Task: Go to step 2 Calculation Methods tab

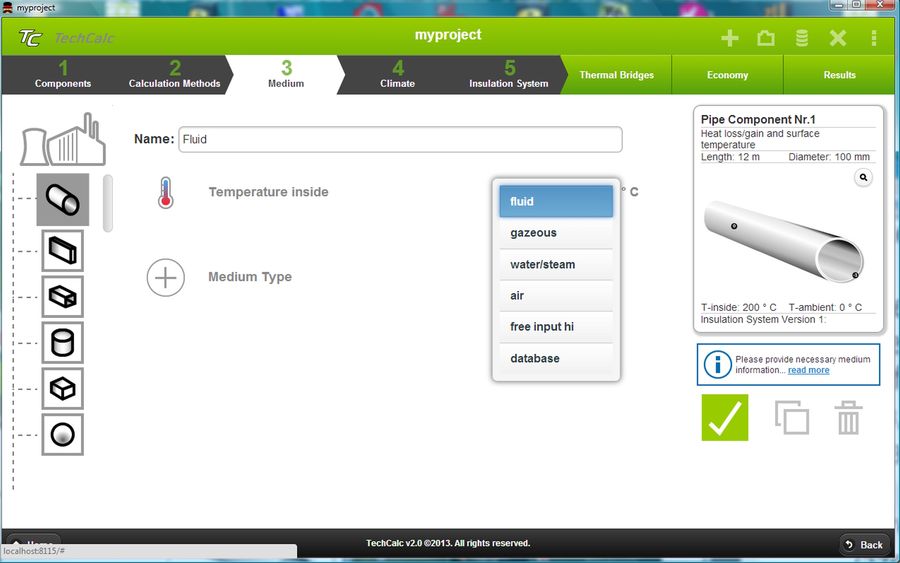Action: 174,75
